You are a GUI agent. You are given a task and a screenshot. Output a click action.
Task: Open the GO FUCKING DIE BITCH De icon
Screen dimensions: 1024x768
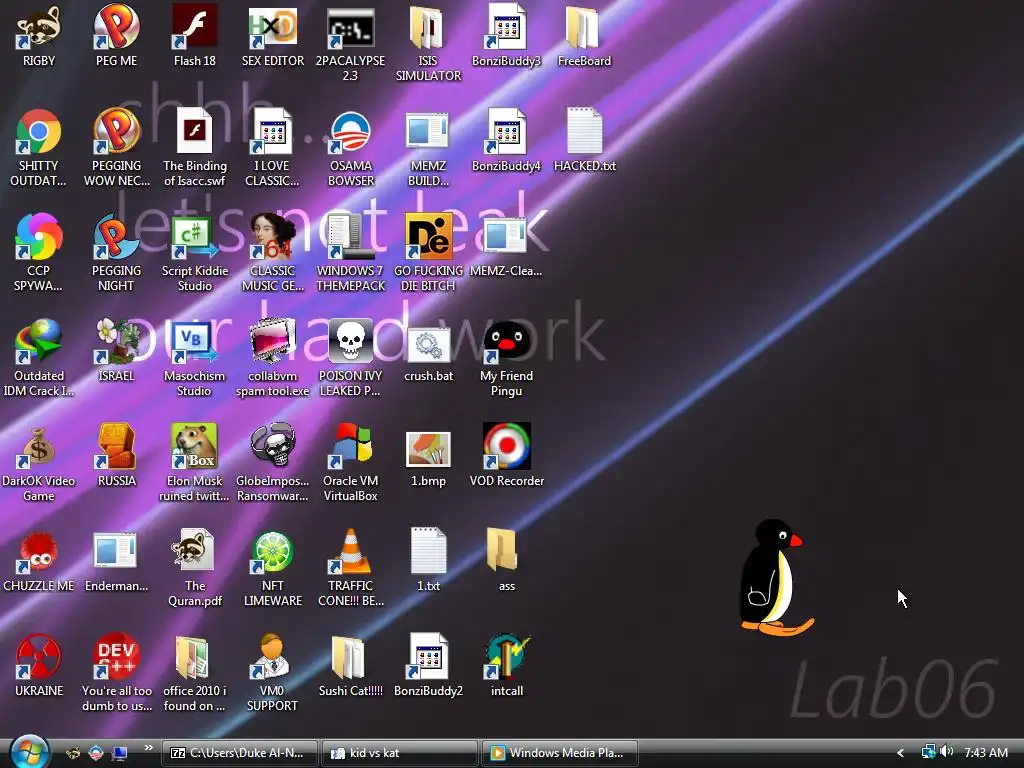coord(428,236)
